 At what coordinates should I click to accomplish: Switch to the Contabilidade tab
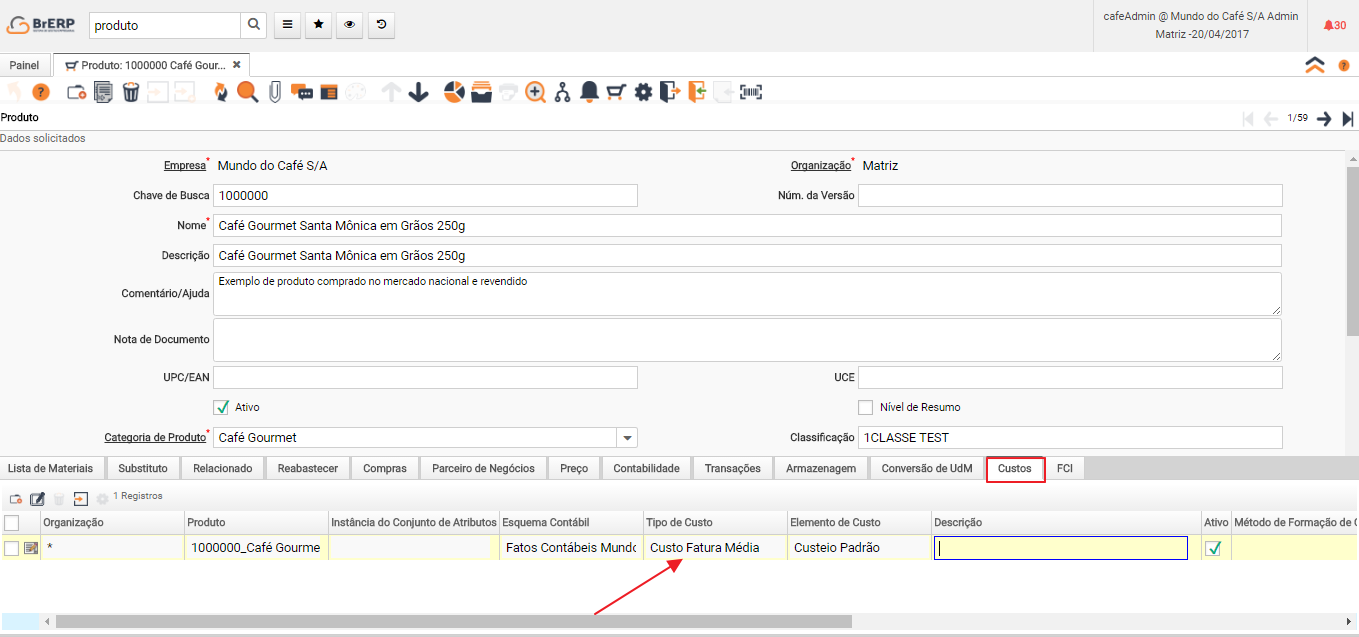click(x=646, y=468)
